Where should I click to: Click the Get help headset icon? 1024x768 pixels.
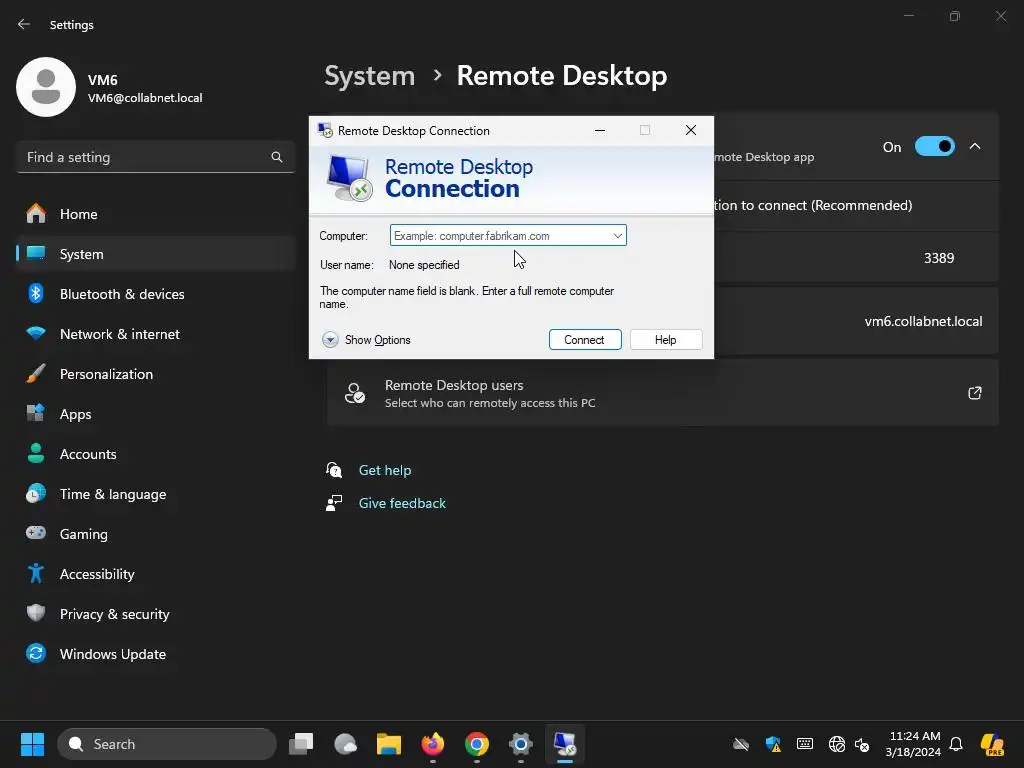[x=334, y=470]
